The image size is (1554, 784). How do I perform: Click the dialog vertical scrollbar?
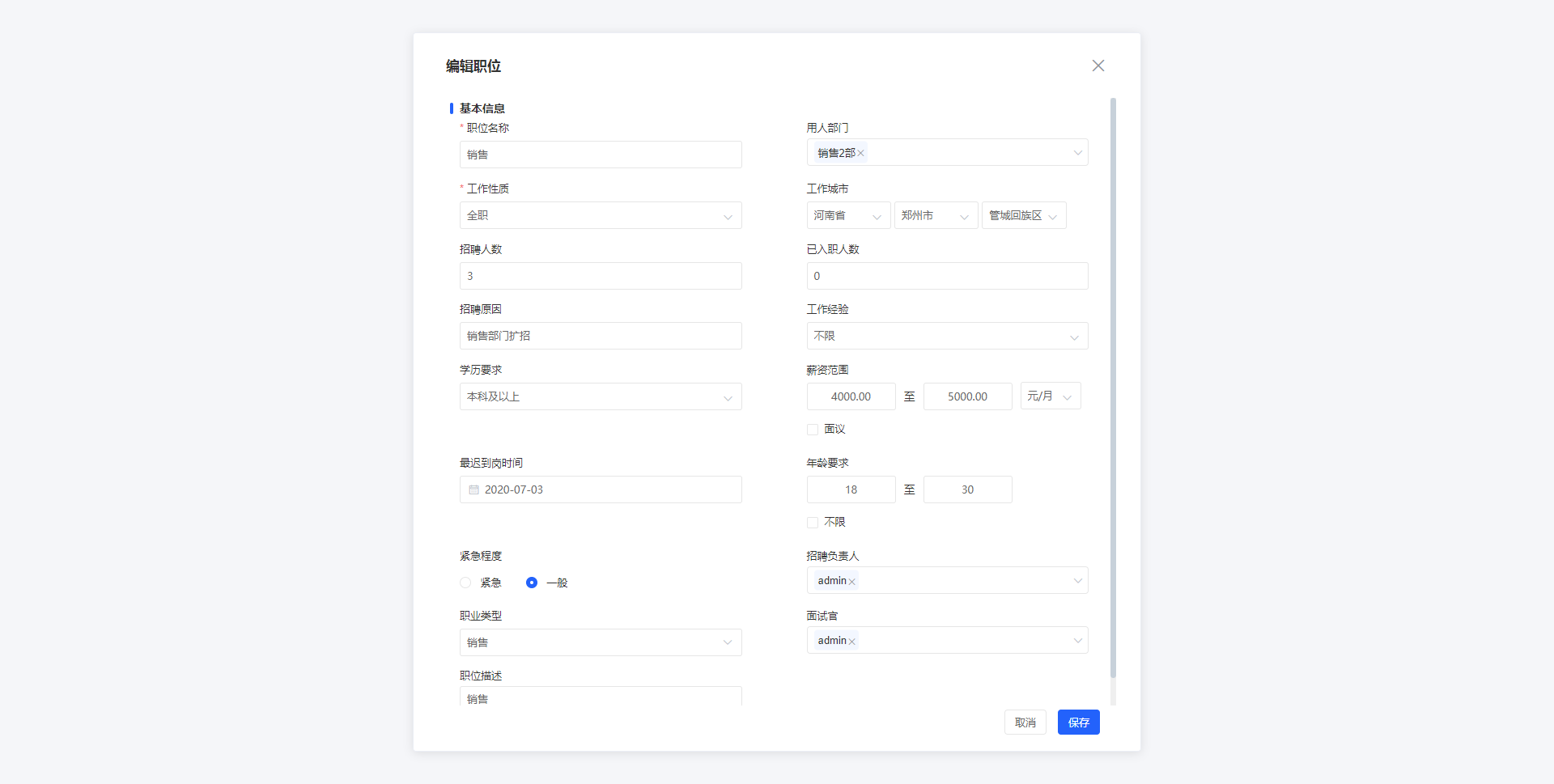[1113, 388]
